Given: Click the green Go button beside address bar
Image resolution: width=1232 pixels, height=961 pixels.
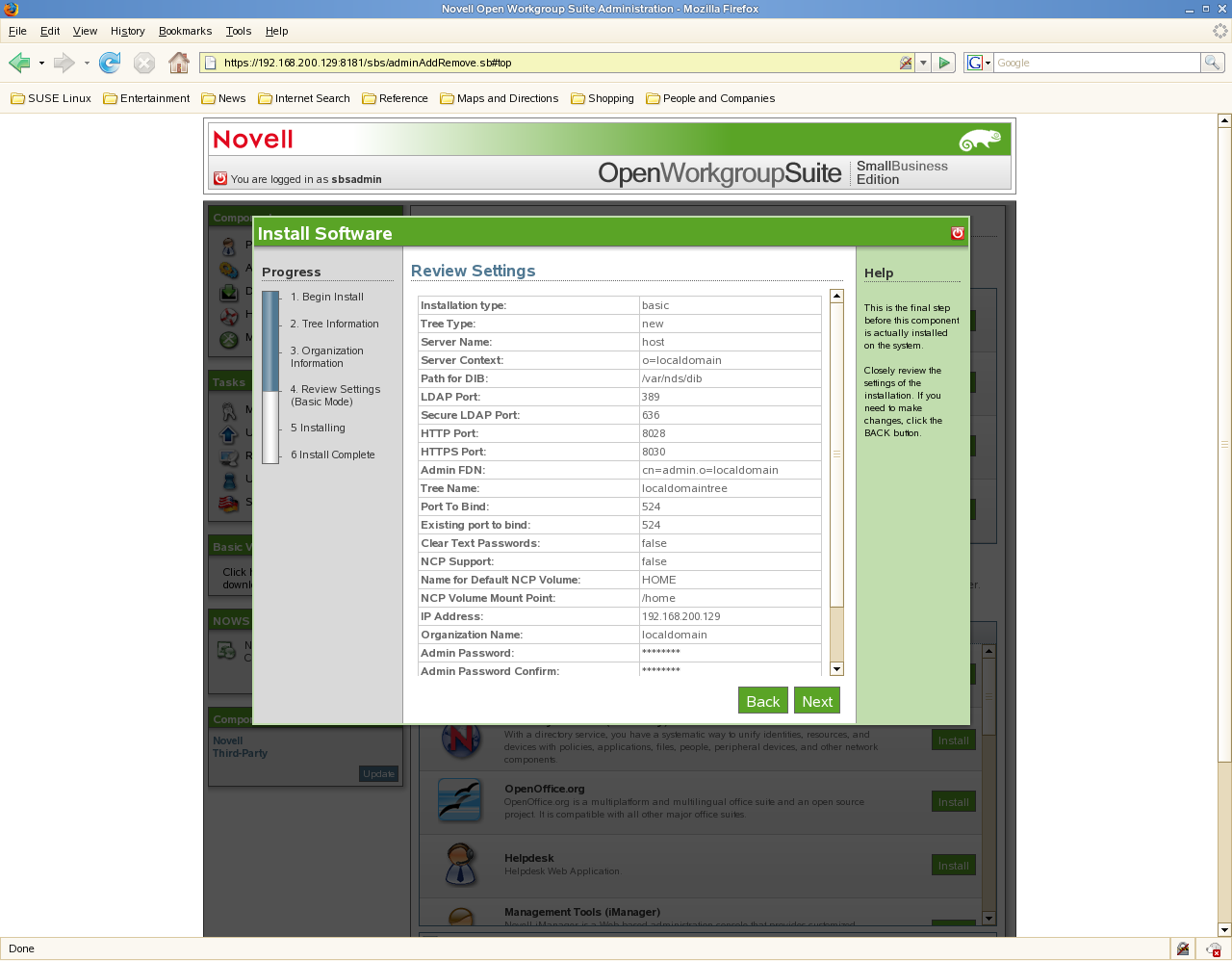Looking at the screenshot, I should coord(944,63).
